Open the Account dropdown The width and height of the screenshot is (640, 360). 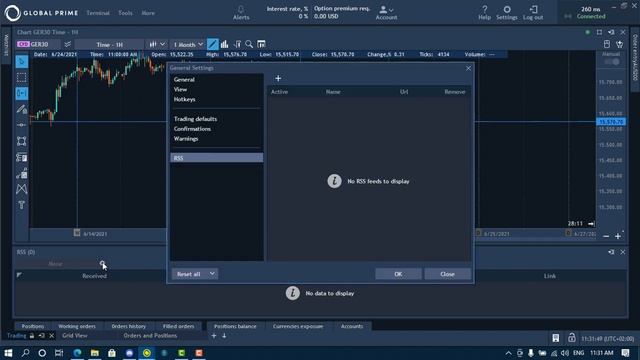point(386,13)
